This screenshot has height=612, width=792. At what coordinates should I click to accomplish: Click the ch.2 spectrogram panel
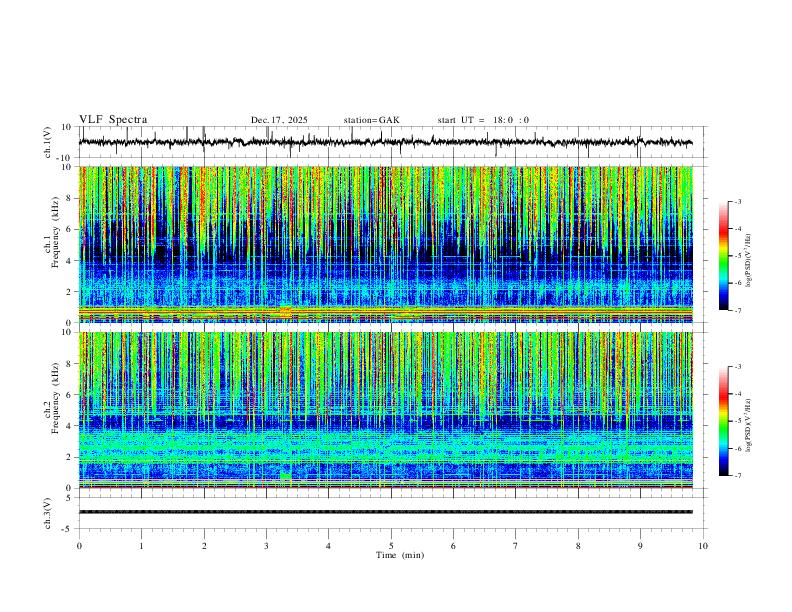tap(386, 410)
